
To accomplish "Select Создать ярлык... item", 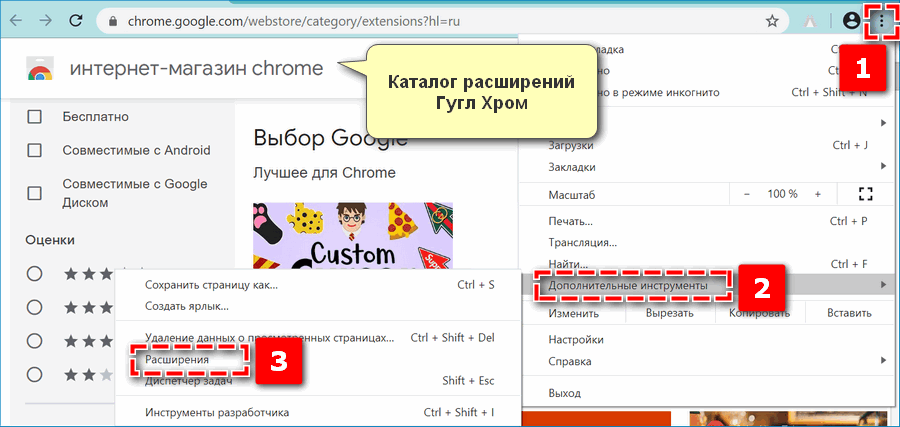I will 319,306.
